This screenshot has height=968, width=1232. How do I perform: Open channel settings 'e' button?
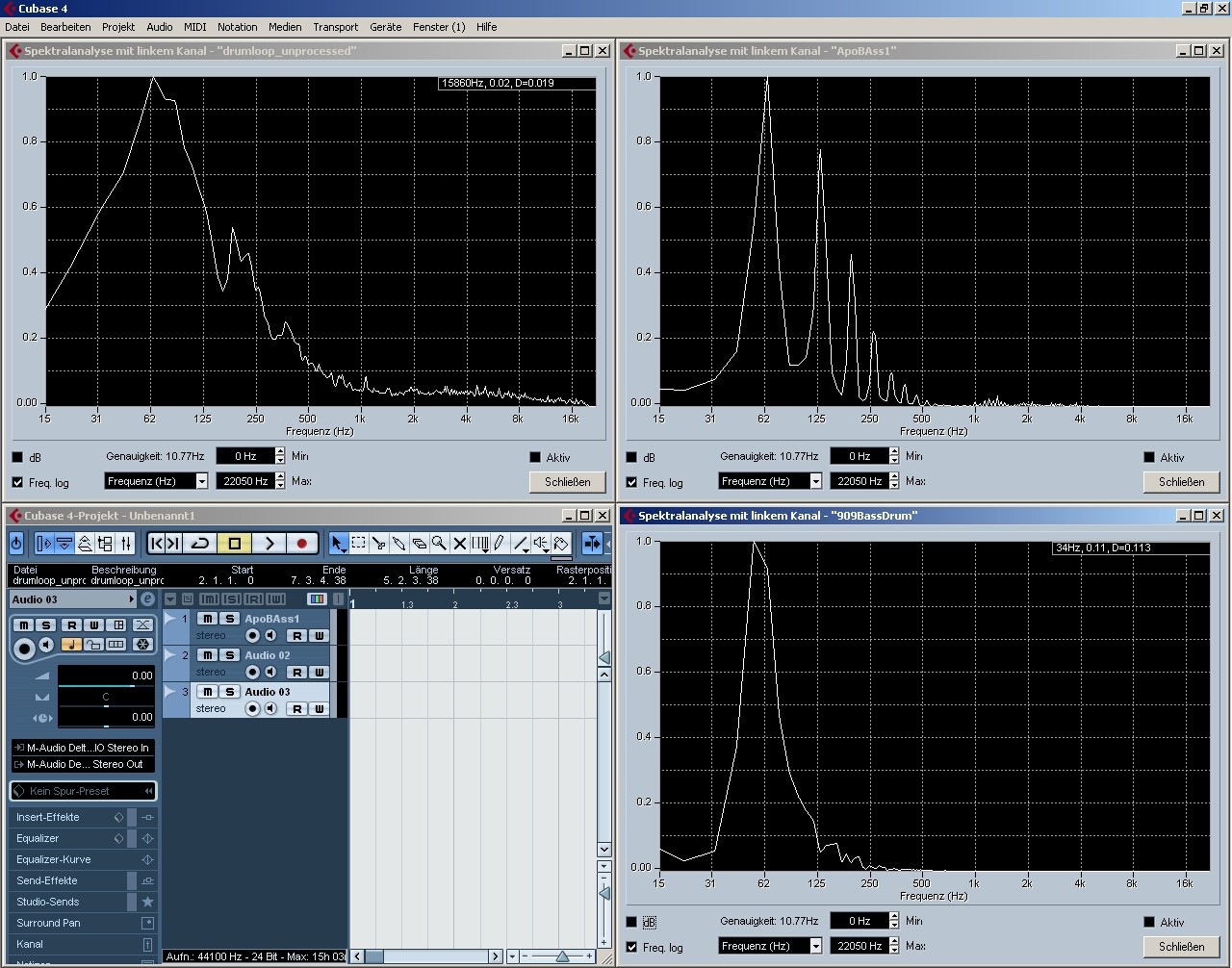click(x=147, y=599)
